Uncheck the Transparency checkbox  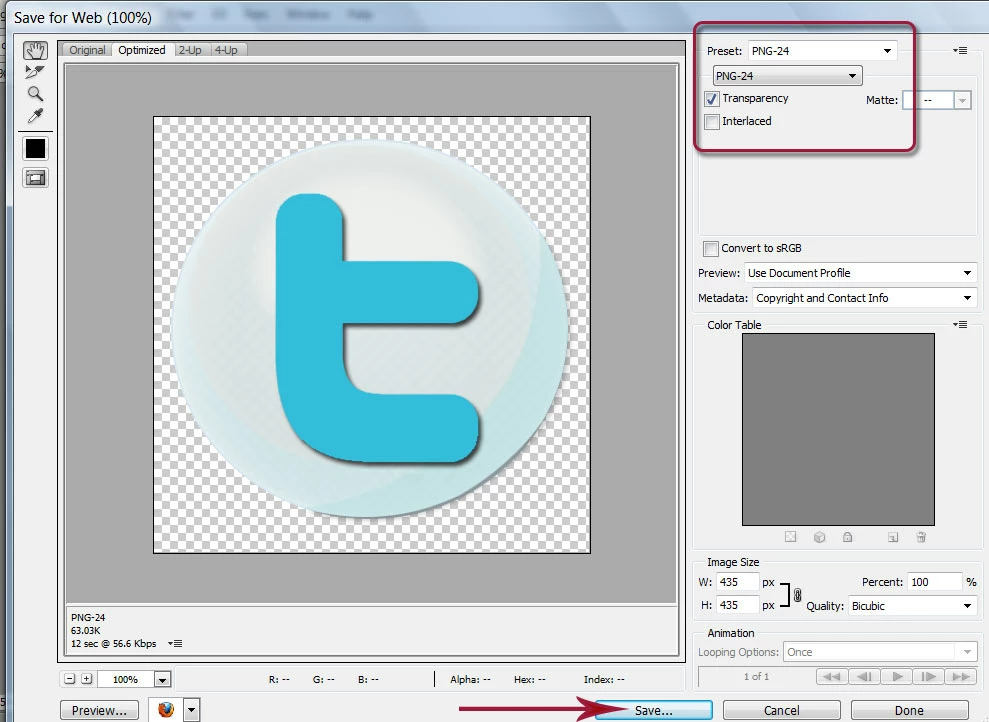coord(711,99)
